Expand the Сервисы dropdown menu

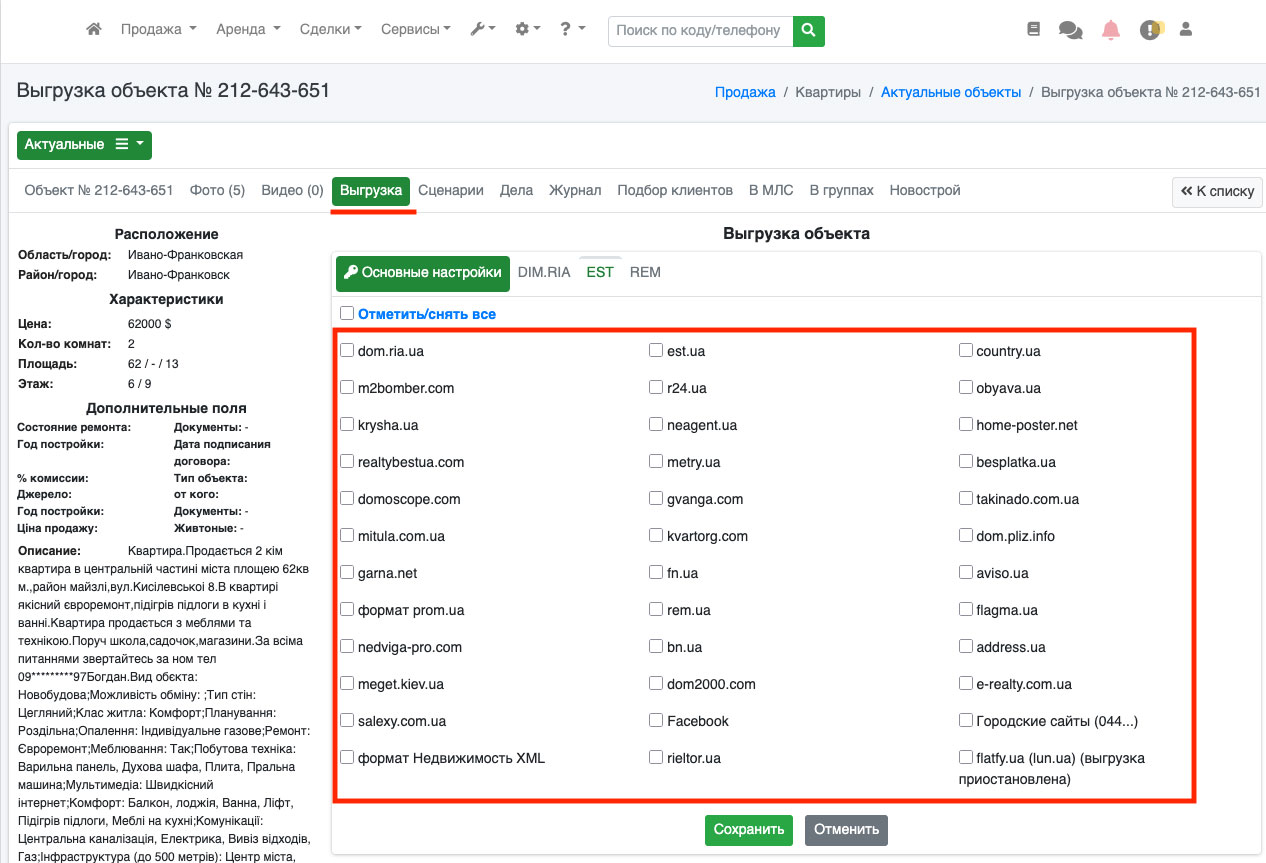coord(416,30)
